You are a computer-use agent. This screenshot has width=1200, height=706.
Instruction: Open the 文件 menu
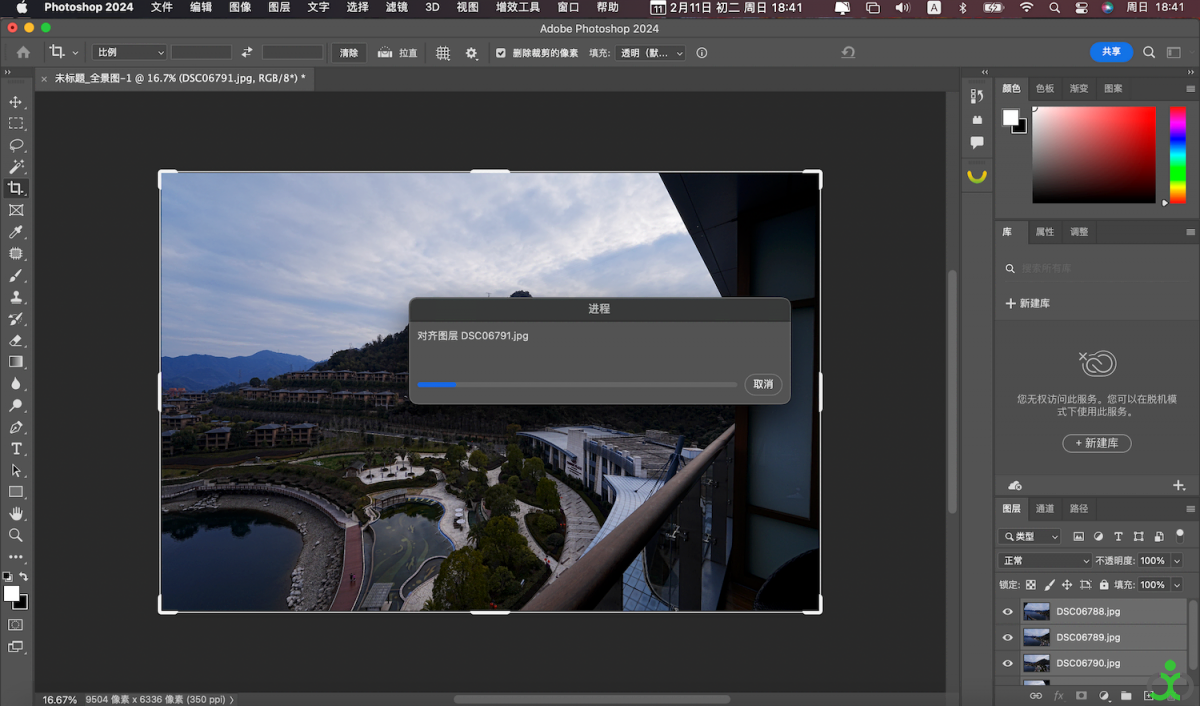(161, 7)
